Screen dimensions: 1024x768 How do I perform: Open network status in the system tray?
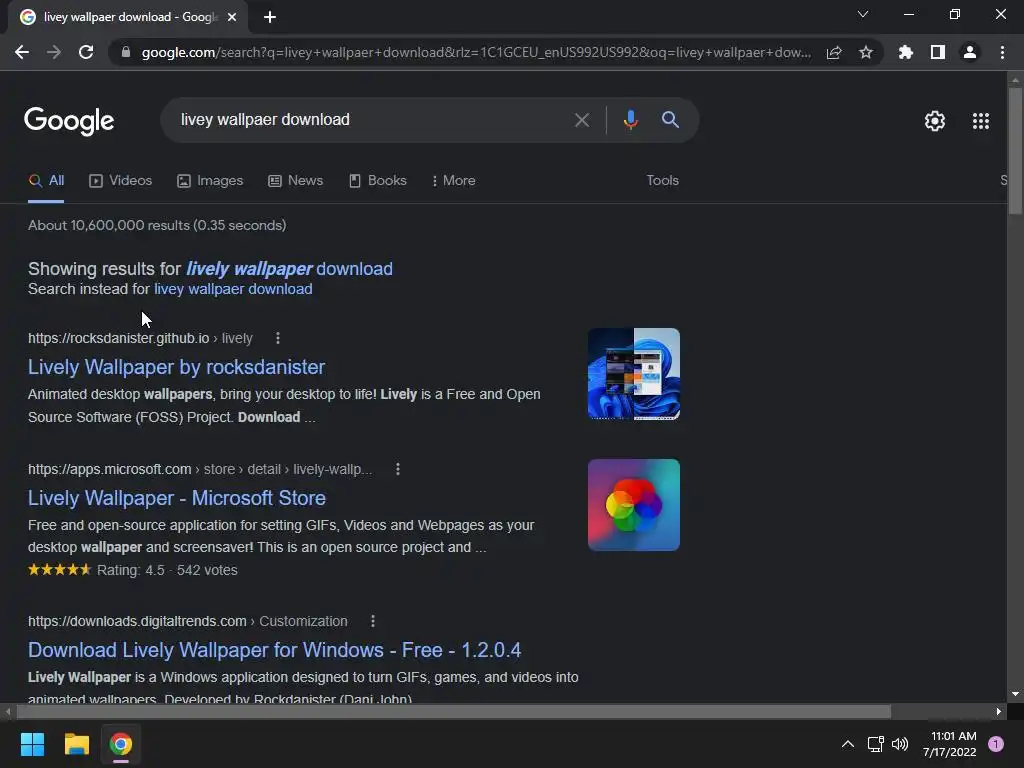(875, 744)
